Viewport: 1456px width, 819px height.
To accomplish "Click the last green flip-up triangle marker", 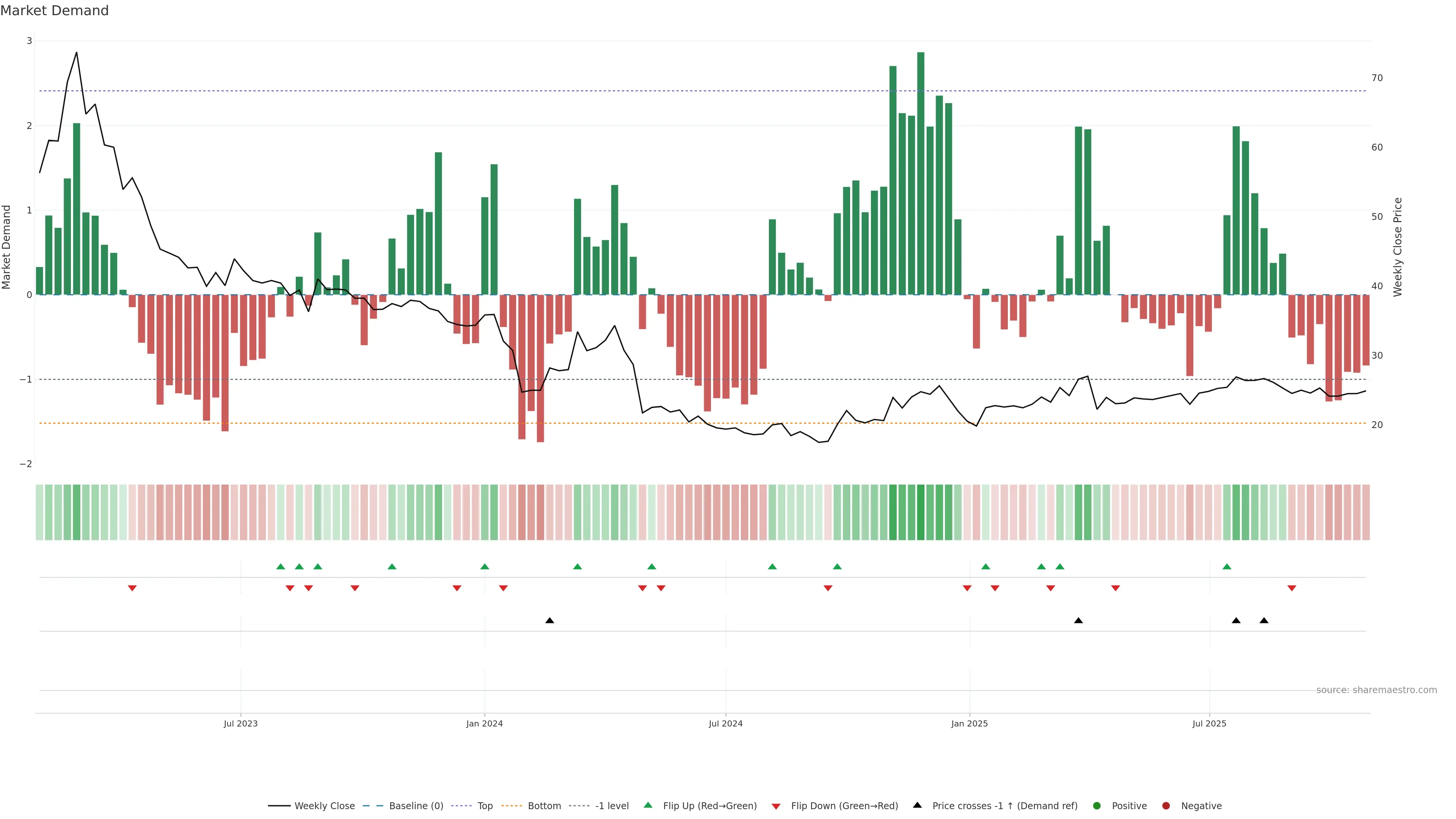I will tap(1227, 566).
